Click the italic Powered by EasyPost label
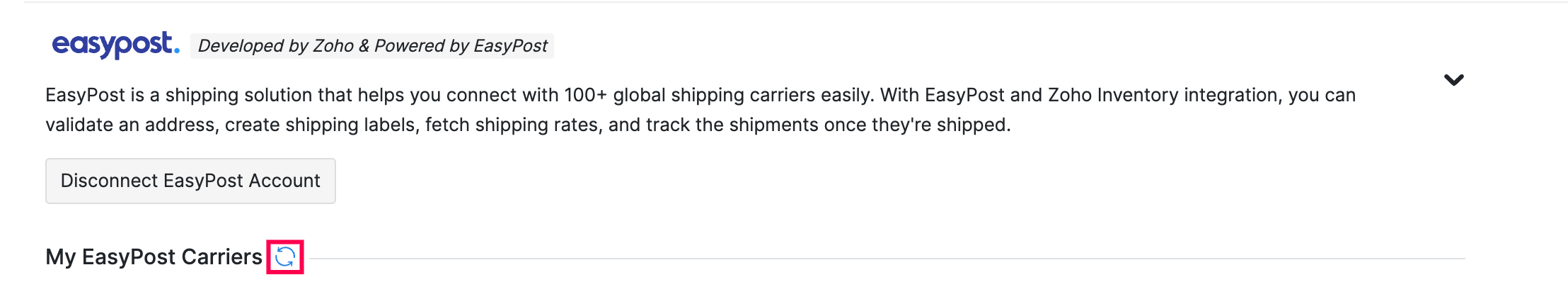1568x299 pixels. tap(461, 46)
